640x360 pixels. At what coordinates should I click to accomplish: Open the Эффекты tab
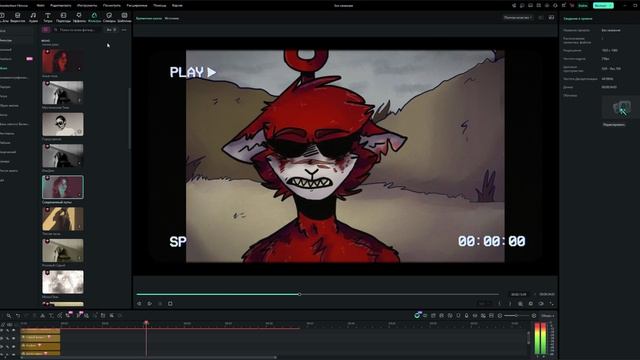pyautogui.click(x=79, y=17)
